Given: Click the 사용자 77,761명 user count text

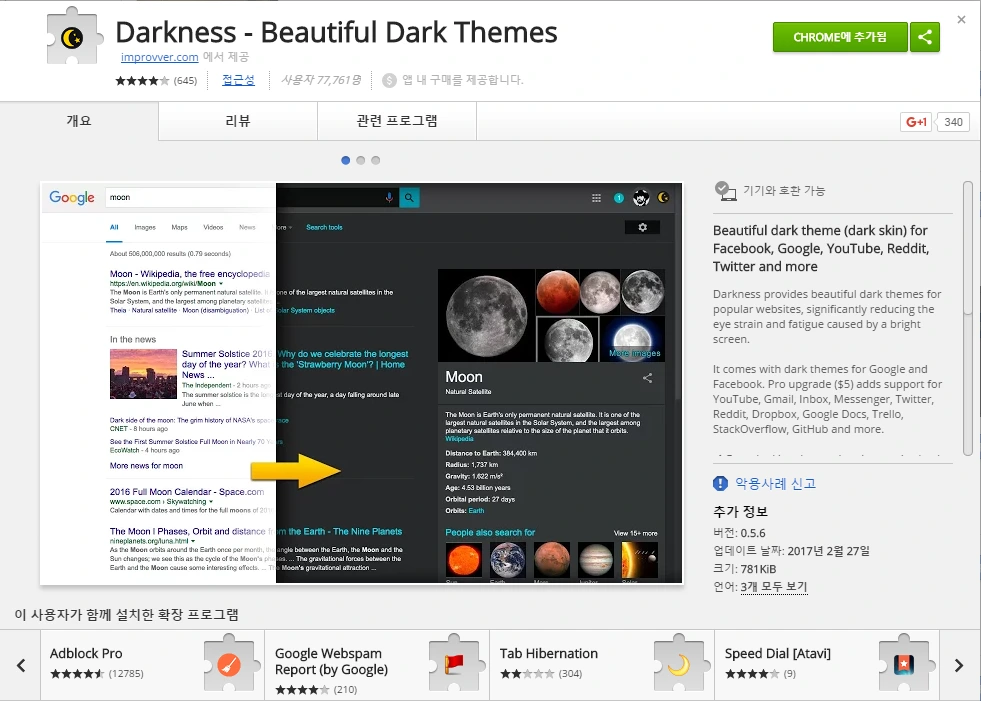Looking at the screenshot, I should [321, 80].
